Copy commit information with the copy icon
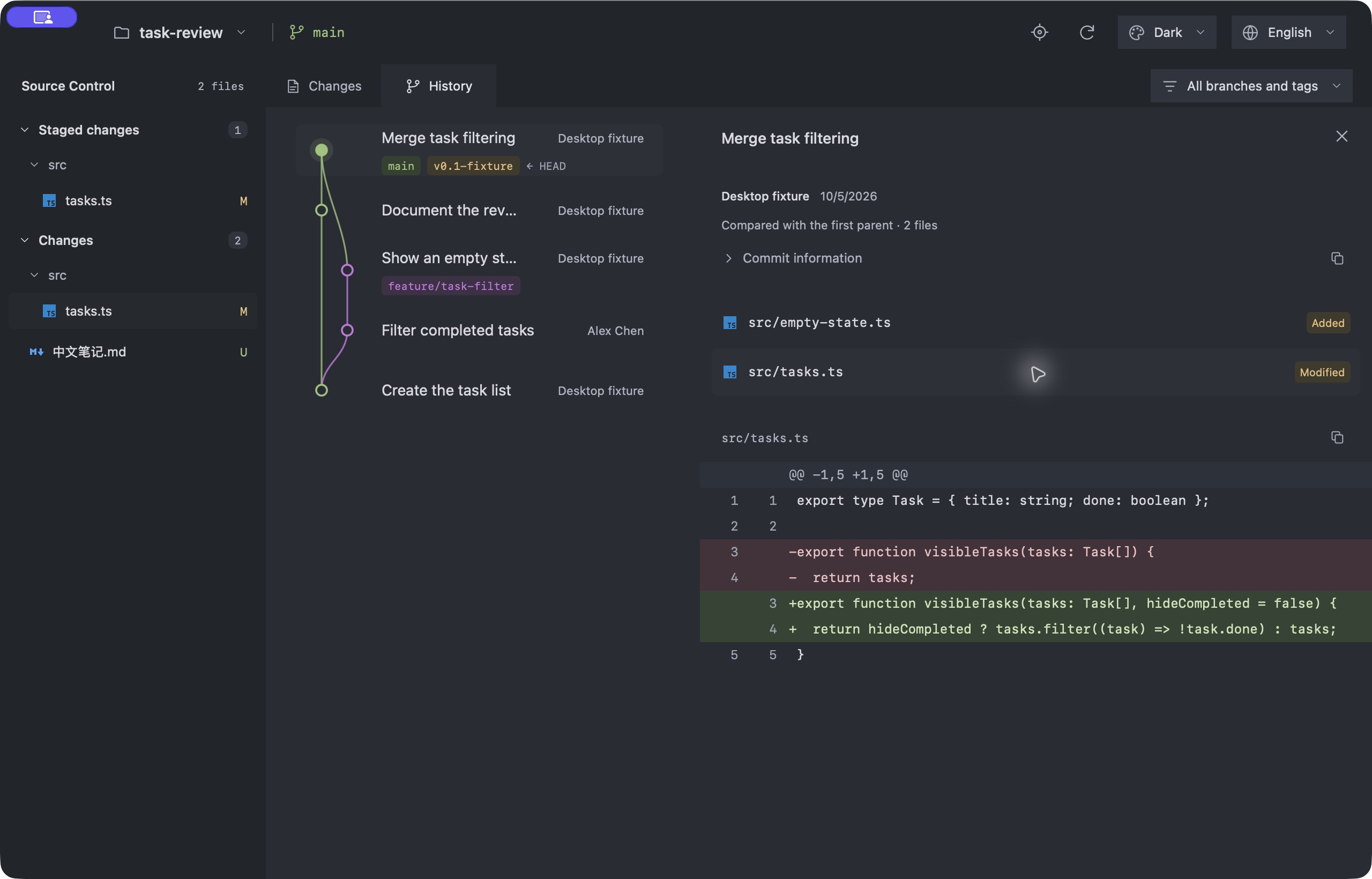The image size is (1372, 879). (1337, 258)
